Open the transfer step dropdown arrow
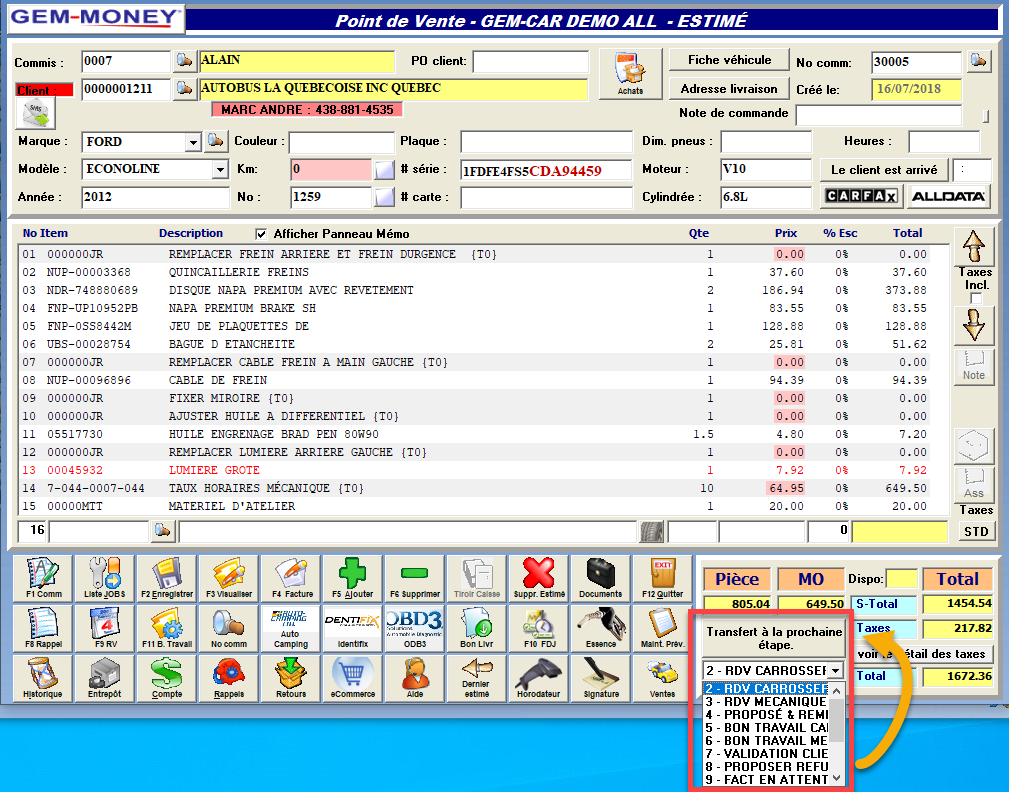1009x792 pixels. click(x=835, y=670)
